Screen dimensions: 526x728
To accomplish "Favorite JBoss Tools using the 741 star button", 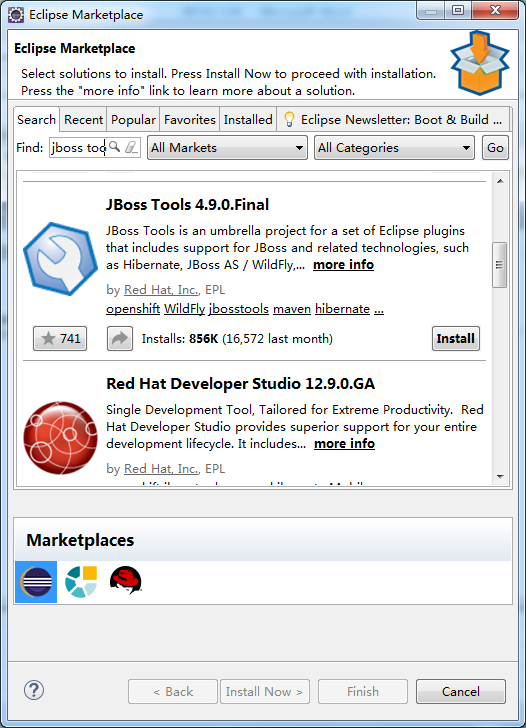I will click(60, 338).
